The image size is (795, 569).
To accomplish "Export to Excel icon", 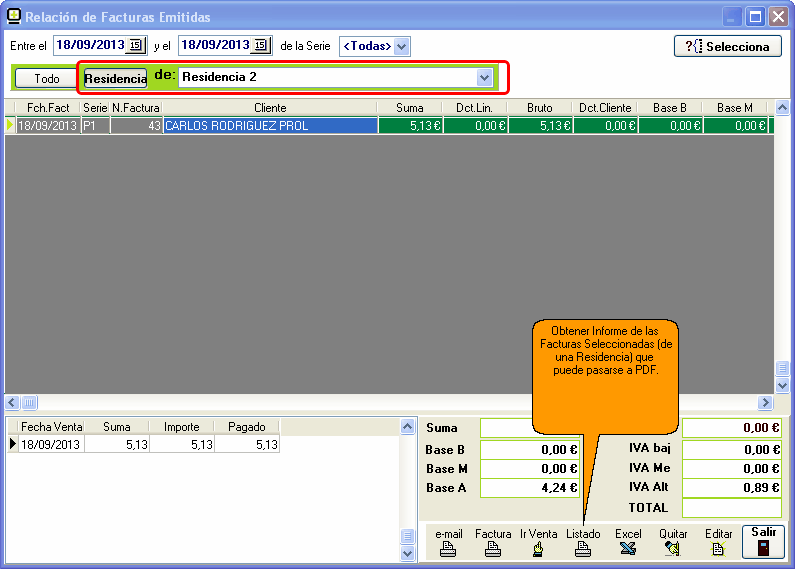I will [x=628, y=548].
